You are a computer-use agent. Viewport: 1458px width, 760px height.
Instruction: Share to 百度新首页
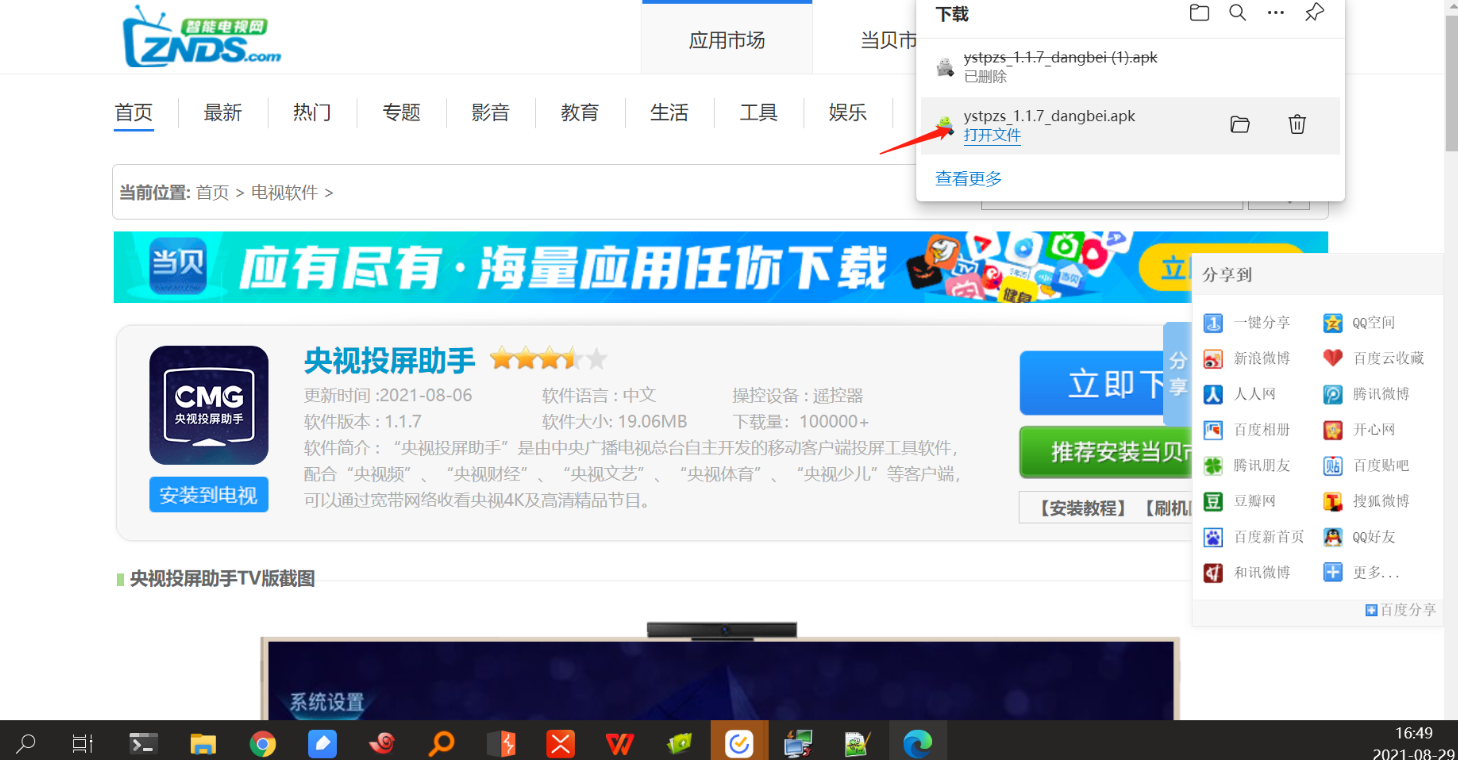(1254, 537)
